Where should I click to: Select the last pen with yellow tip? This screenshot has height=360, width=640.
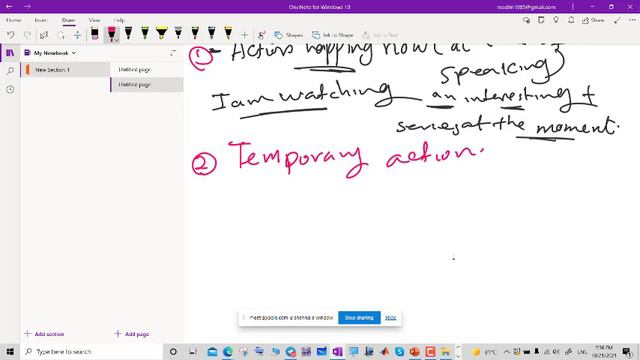tap(228, 33)
